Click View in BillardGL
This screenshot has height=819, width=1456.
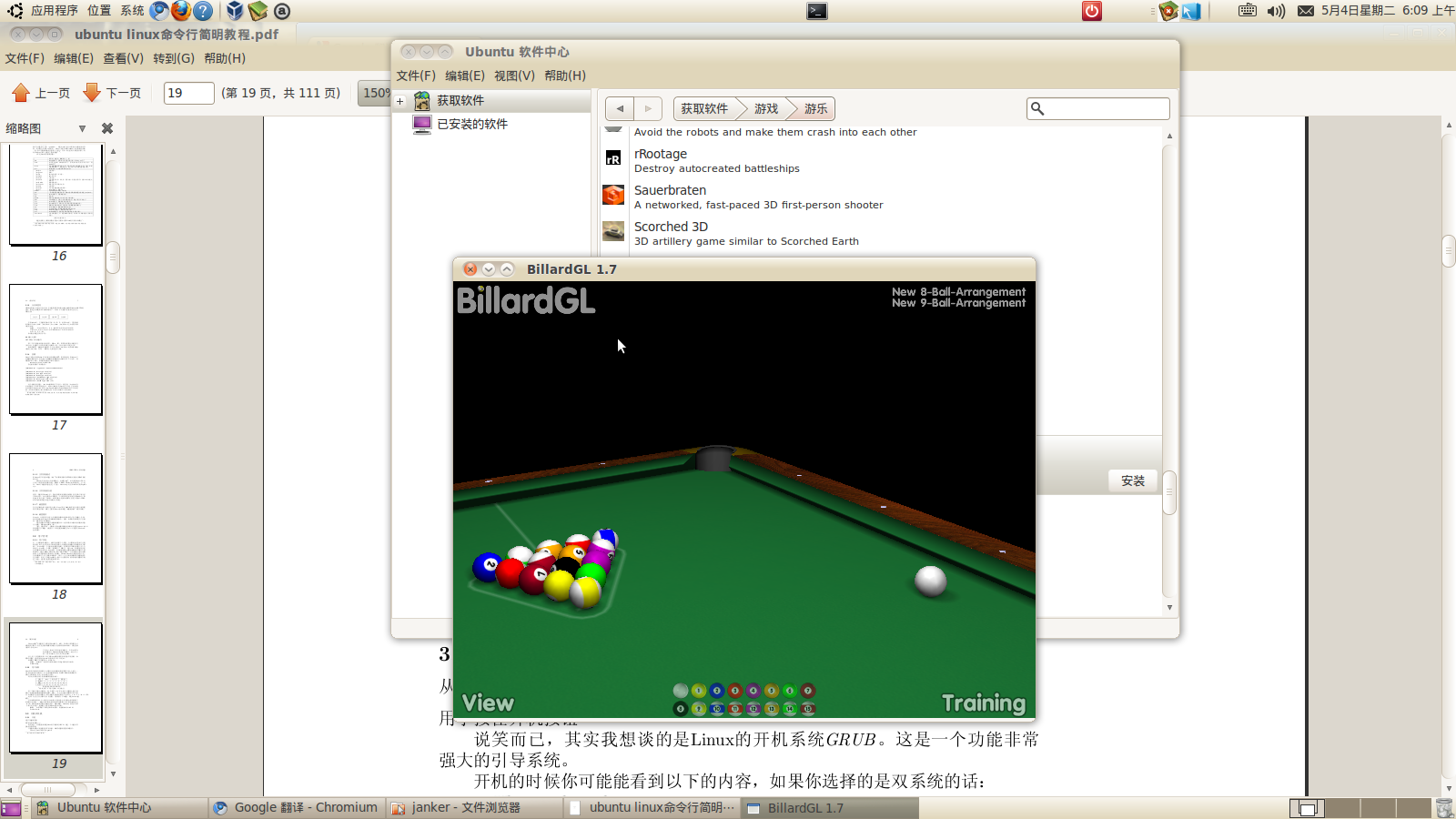click(488, 703)
